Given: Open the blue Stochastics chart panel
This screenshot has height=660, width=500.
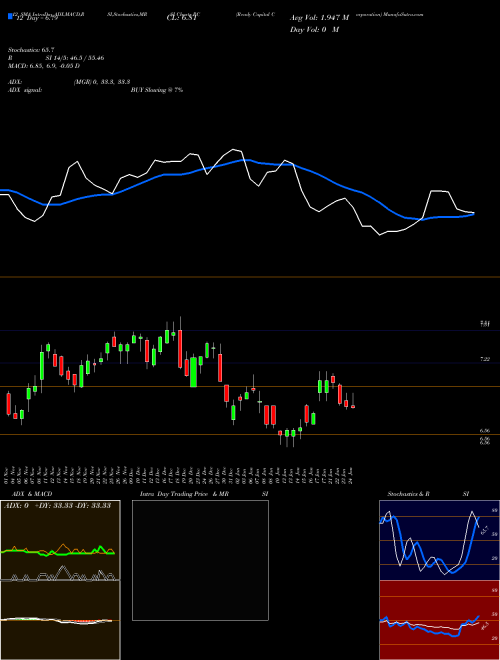Looking at the screenshot, I should (439, 540).
